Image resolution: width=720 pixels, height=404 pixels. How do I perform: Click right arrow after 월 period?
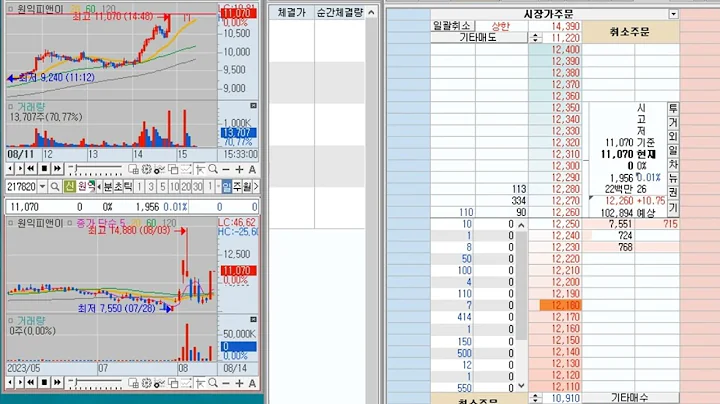click(256, 186)
